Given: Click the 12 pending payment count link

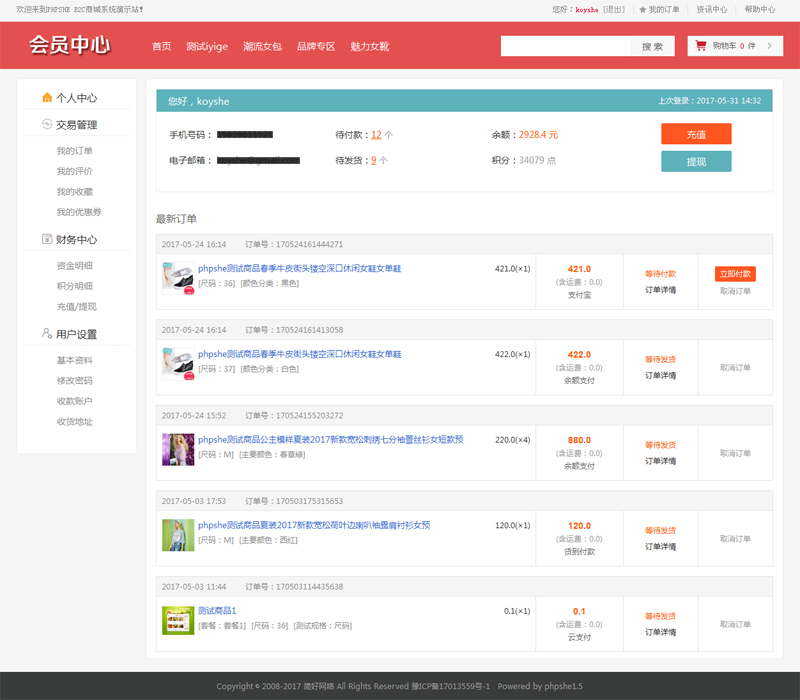Looking at the screenshot, I should [376, 134].
